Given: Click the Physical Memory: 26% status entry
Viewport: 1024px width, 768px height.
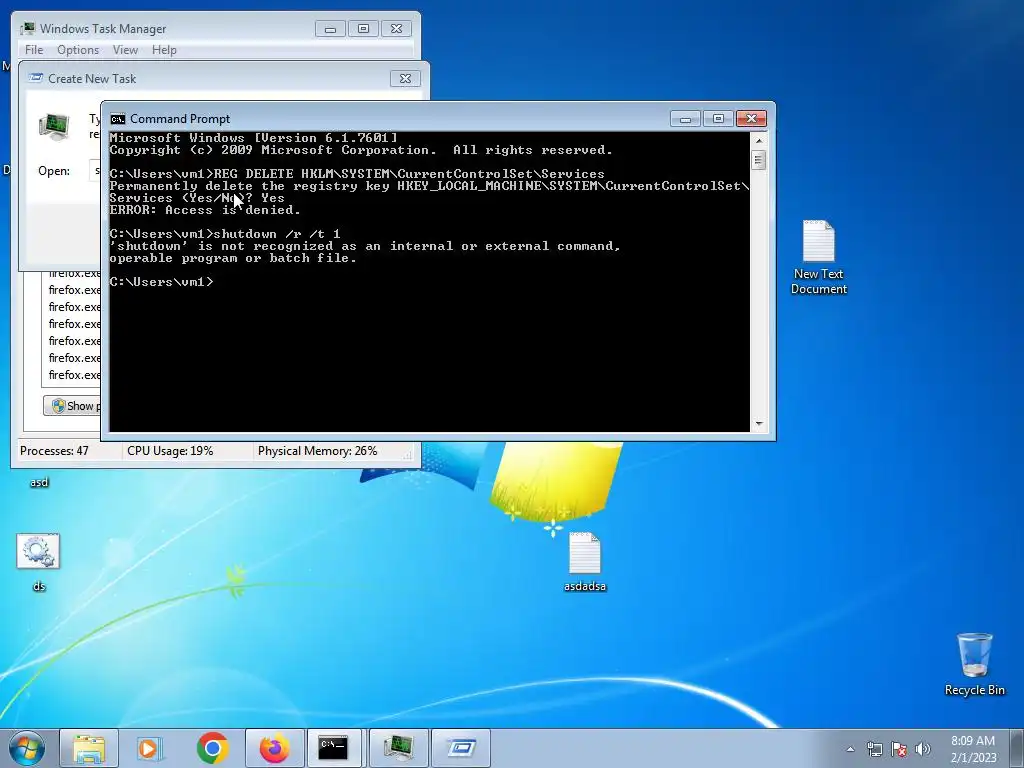Looking at the screenshot, I should point(317,451).
